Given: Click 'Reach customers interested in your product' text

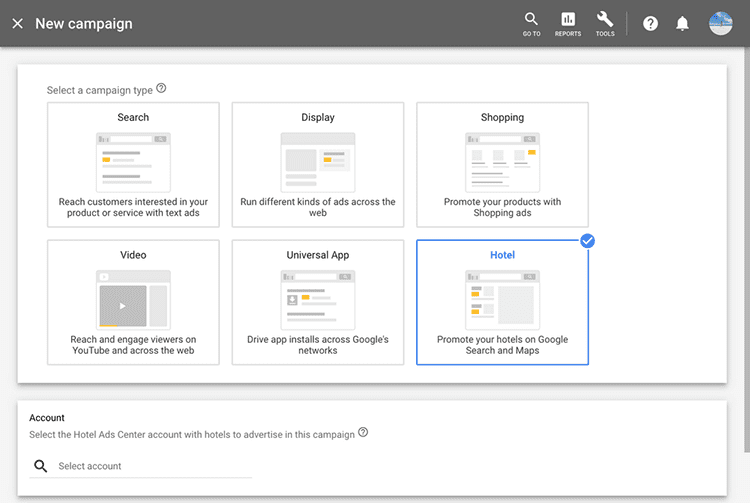Looking at the screenshot, I should [133, 207].
